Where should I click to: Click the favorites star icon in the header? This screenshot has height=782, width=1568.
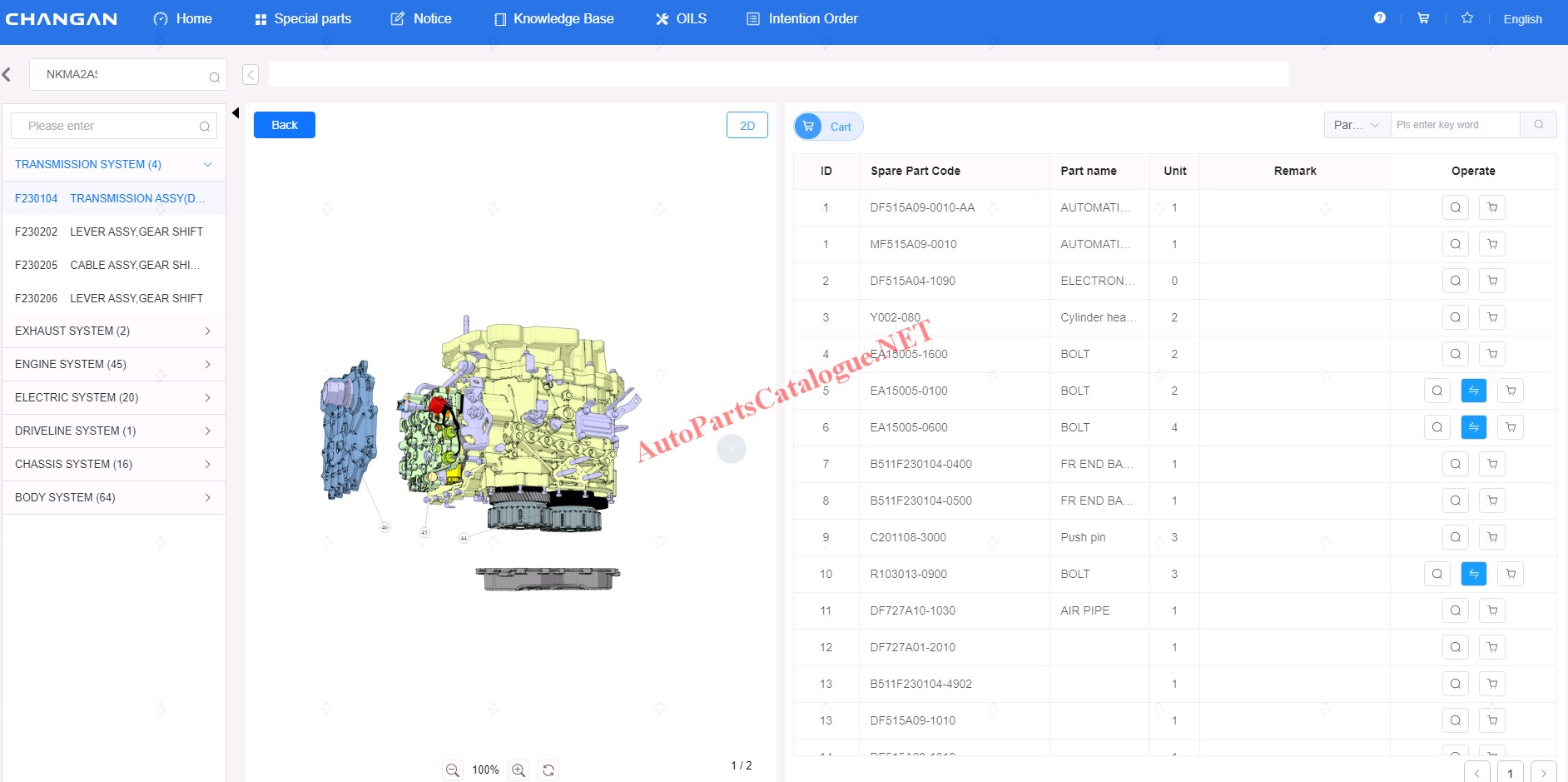coord(1467,18)
